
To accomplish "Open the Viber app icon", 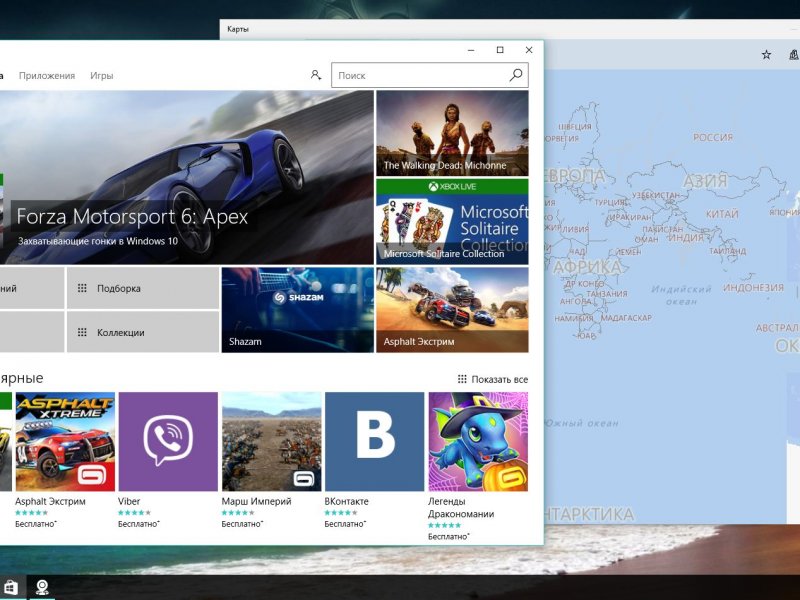I will pos(168,442).
